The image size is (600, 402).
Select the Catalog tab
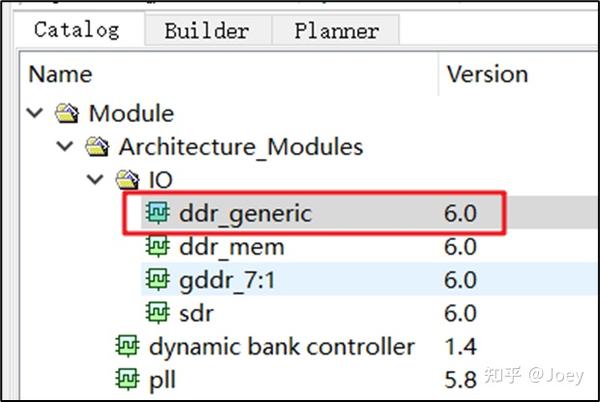(78, 30)
